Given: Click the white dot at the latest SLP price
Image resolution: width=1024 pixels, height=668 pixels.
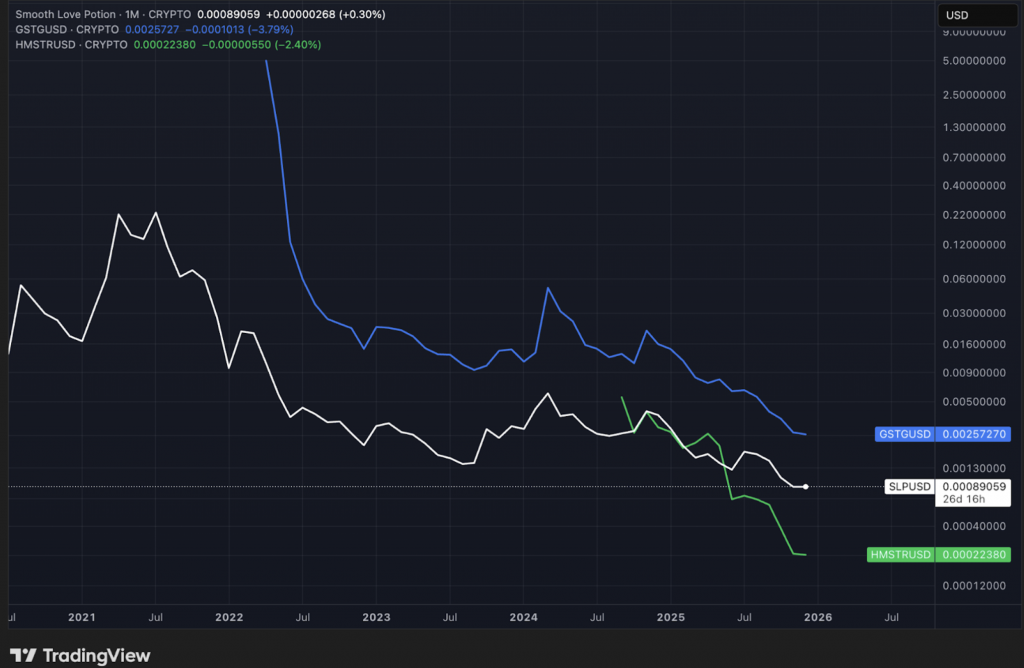Looking at the screenshot, I should (806, 487).
